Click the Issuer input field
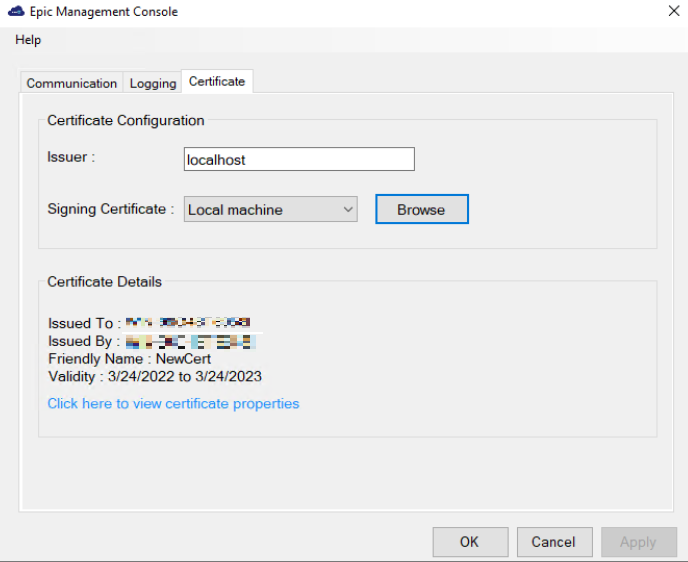This screenshot has height=562, width=688. 299,159
